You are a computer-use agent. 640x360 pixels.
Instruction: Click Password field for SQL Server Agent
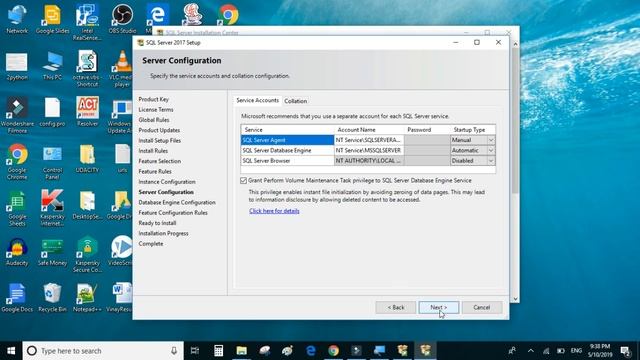click(x=427, y=140)
